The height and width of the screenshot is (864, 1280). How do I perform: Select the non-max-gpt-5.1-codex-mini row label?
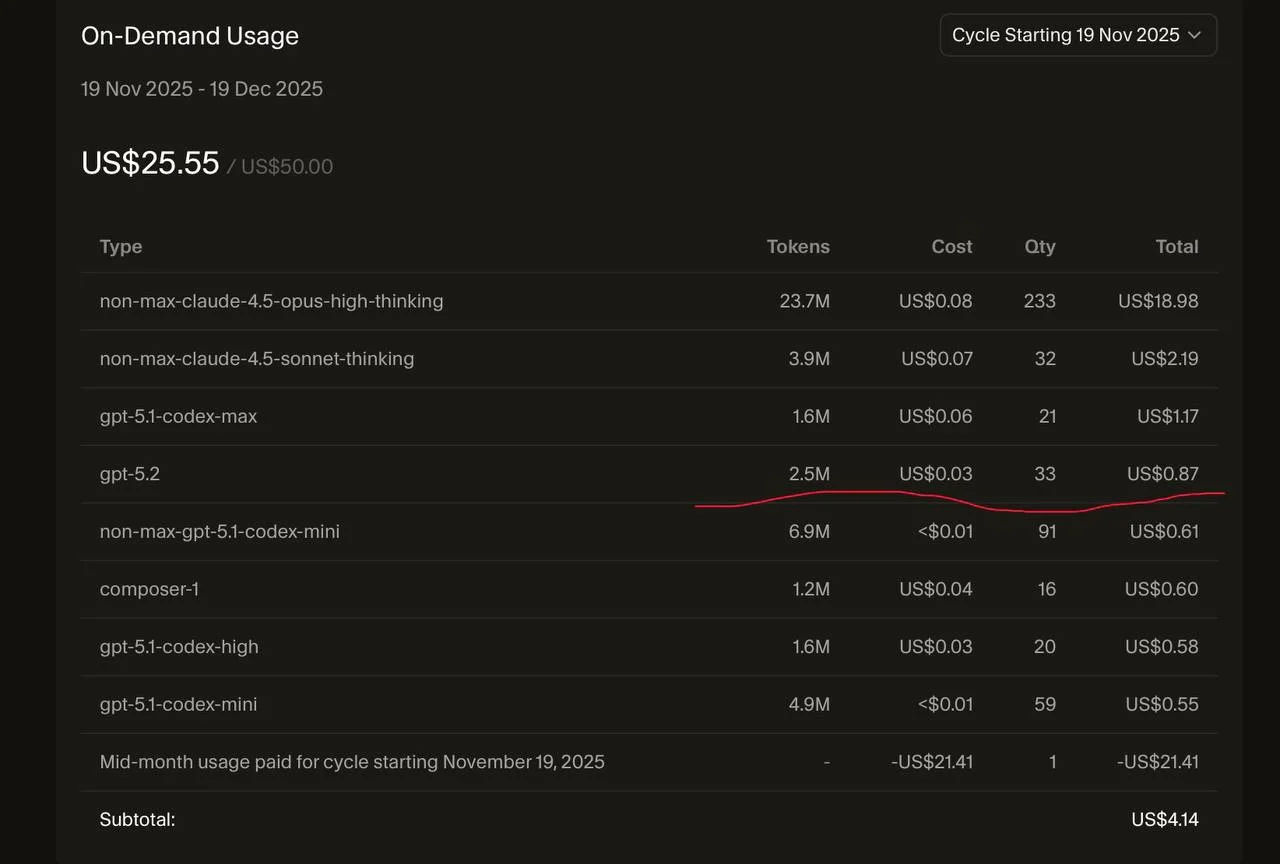(219, 532)
